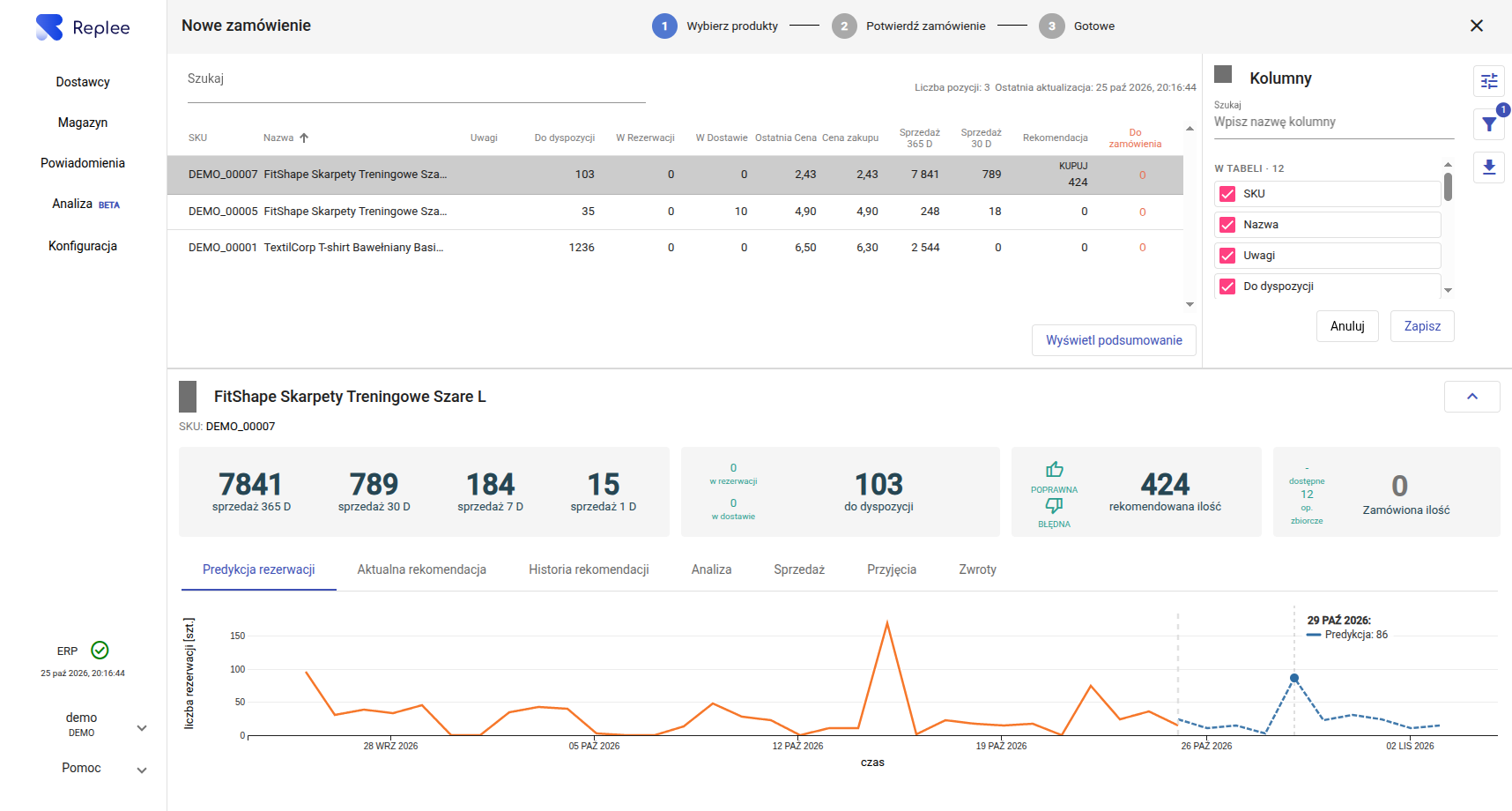1512x811 pixels.
Task: Click the grey square next to Kolumny
Action: click(1223, 74)
